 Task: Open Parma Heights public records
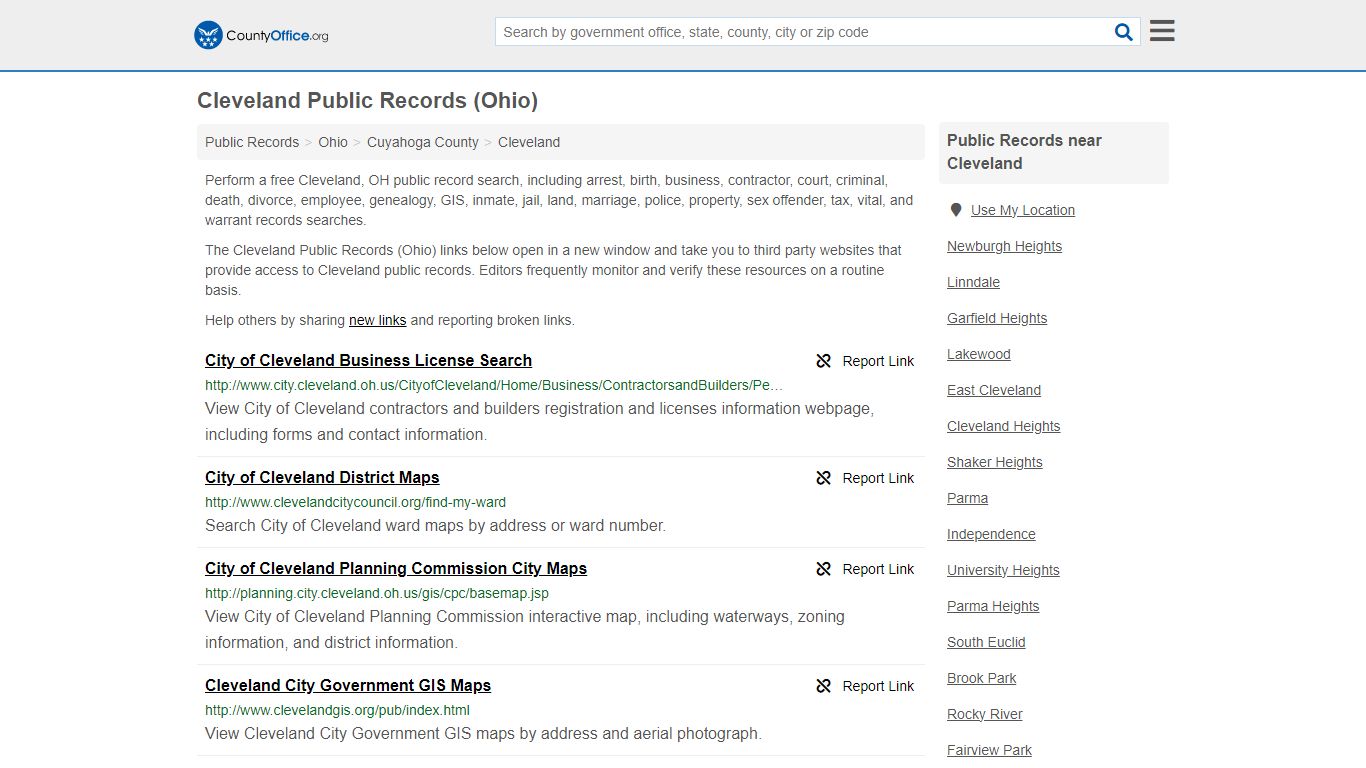[x=993, y=606]
